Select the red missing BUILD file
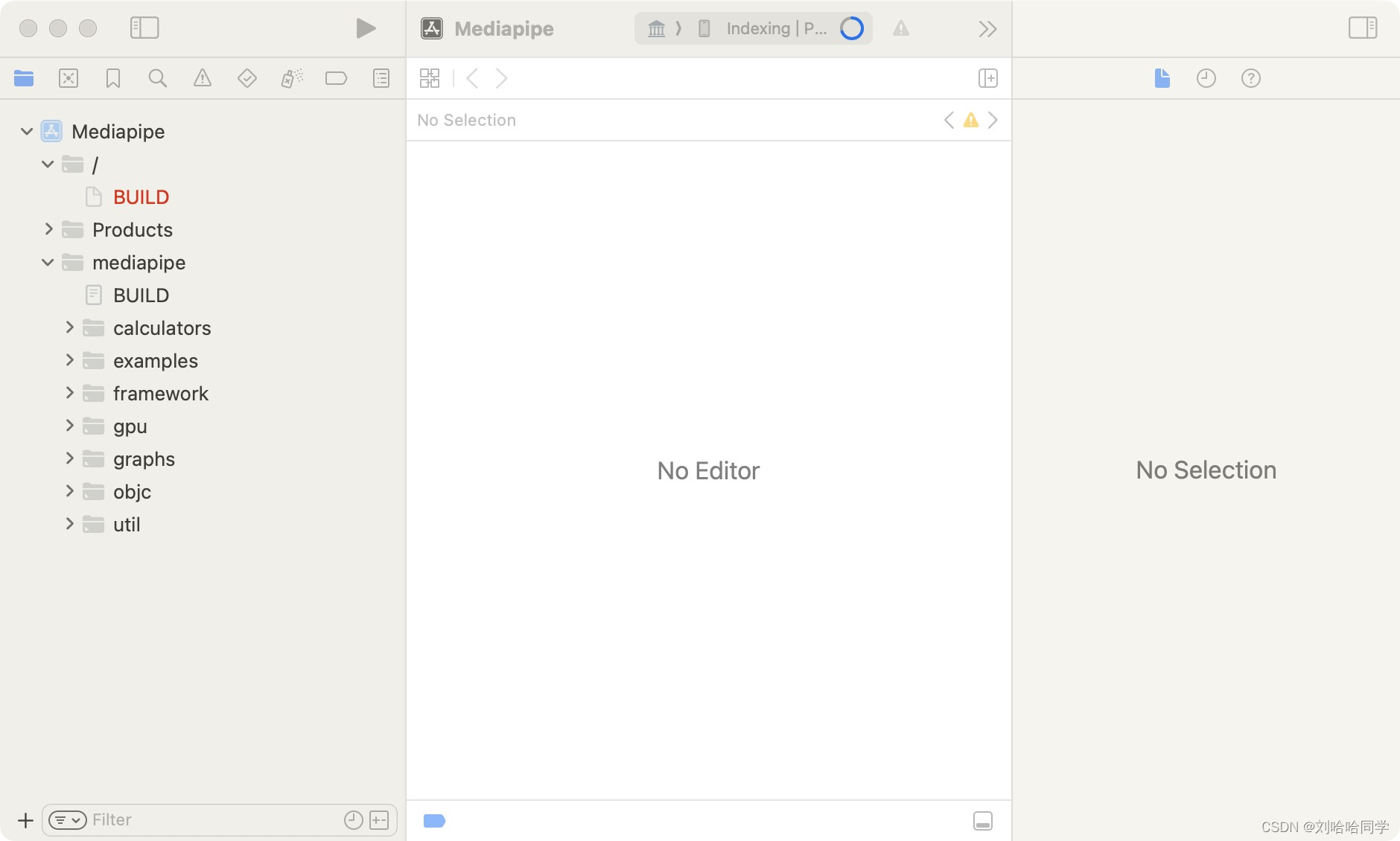 [x=141, y=197]
